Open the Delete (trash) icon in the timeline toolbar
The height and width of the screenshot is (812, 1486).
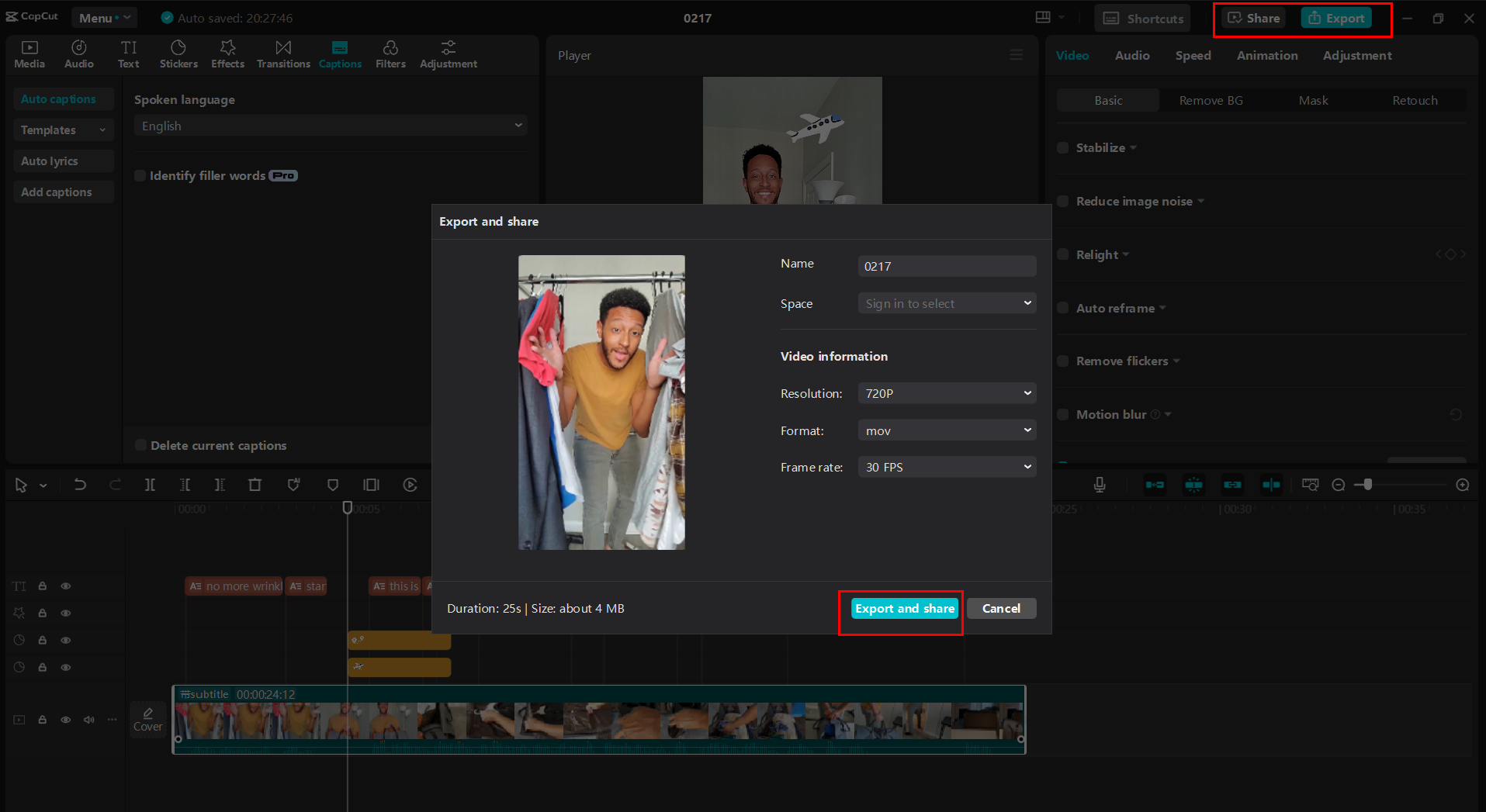point(255,484)
